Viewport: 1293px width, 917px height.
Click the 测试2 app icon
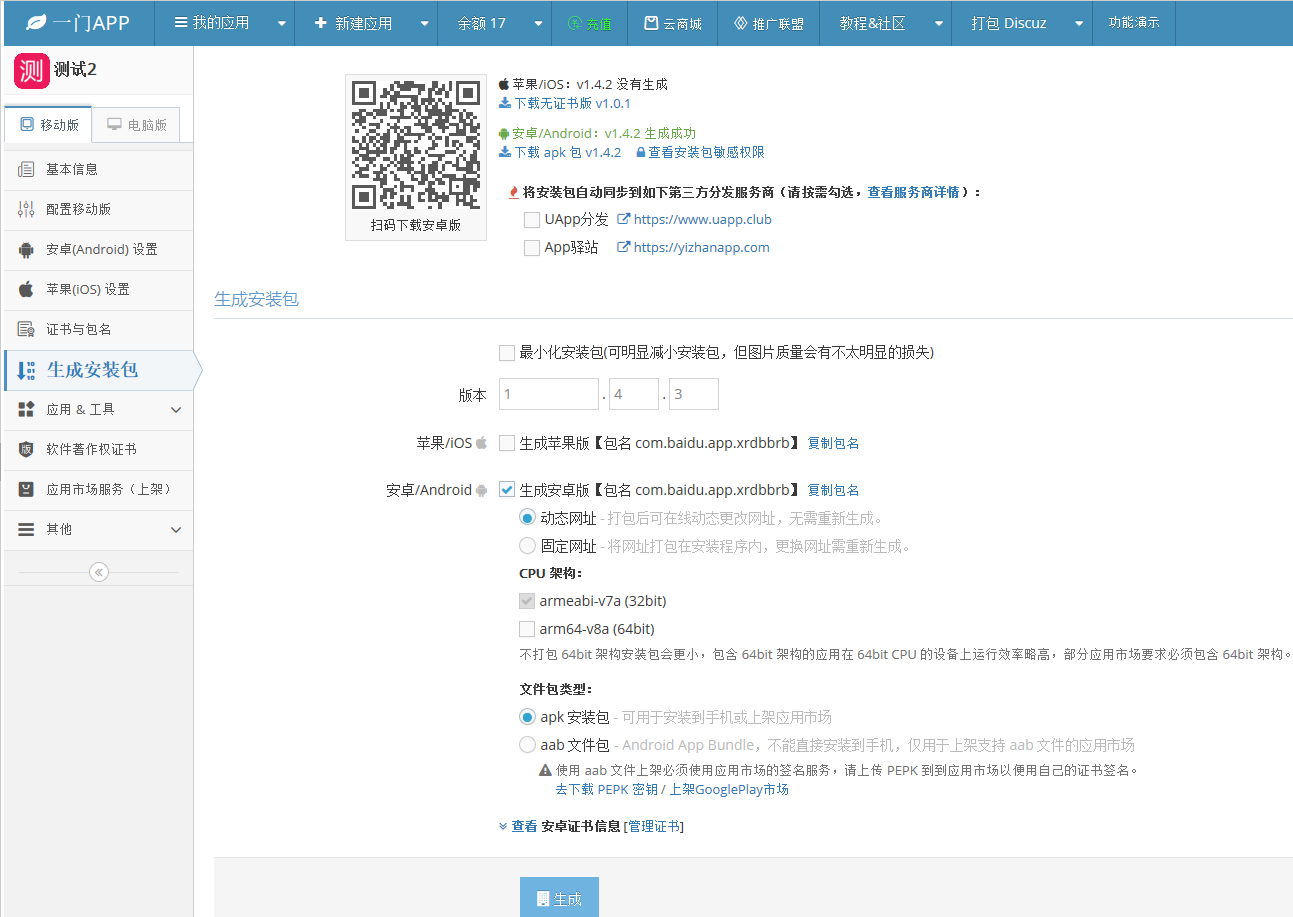tap(31, 71)
